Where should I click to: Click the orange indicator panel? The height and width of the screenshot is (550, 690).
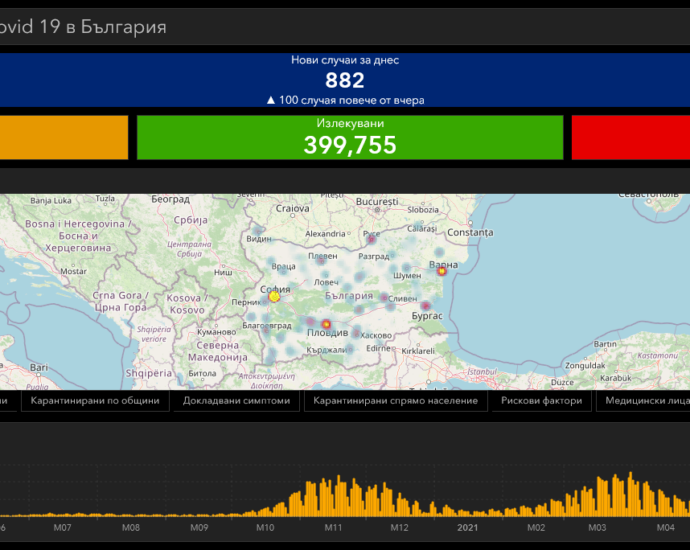(x=64, y=137)
